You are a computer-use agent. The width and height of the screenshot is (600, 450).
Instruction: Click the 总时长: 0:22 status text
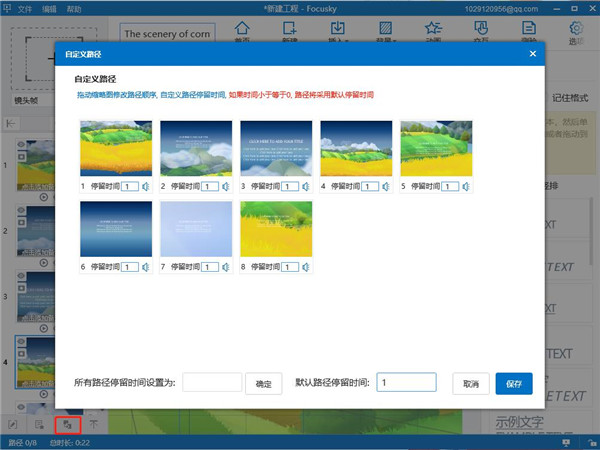pos(70,443)
